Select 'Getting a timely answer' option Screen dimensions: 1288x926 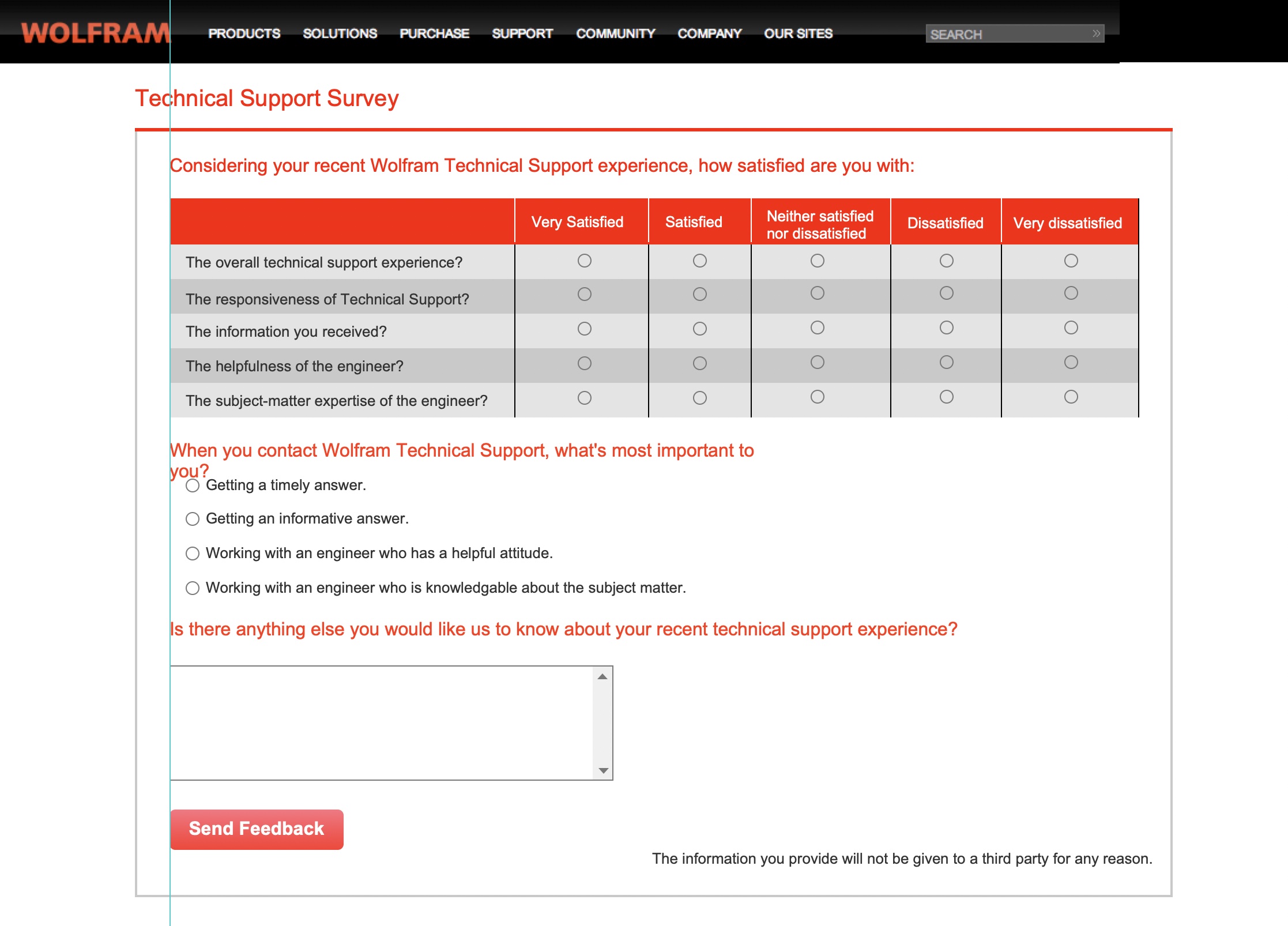(x=192, y=484)
